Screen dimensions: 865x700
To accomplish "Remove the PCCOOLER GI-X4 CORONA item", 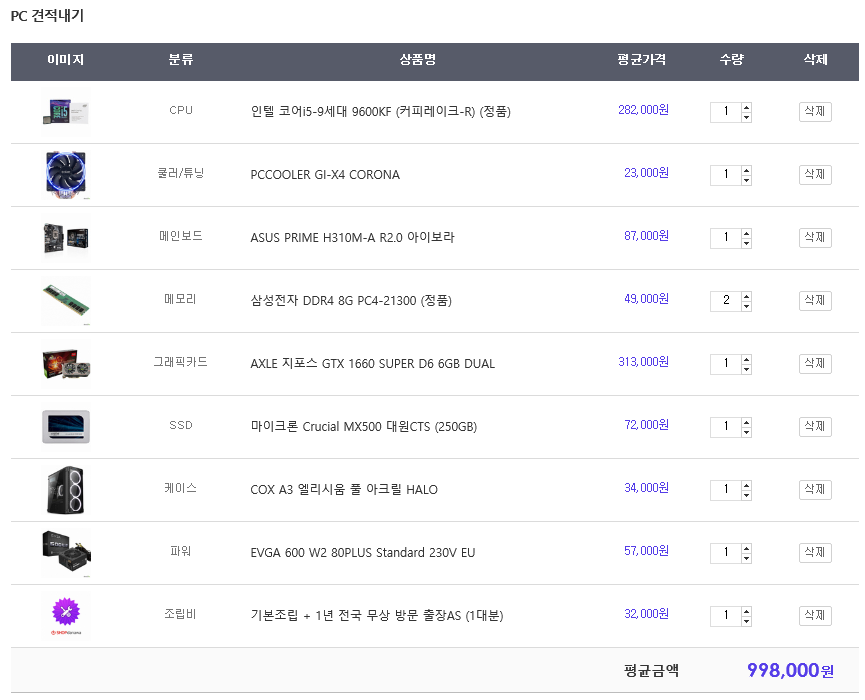I will [x=815, y=174].
